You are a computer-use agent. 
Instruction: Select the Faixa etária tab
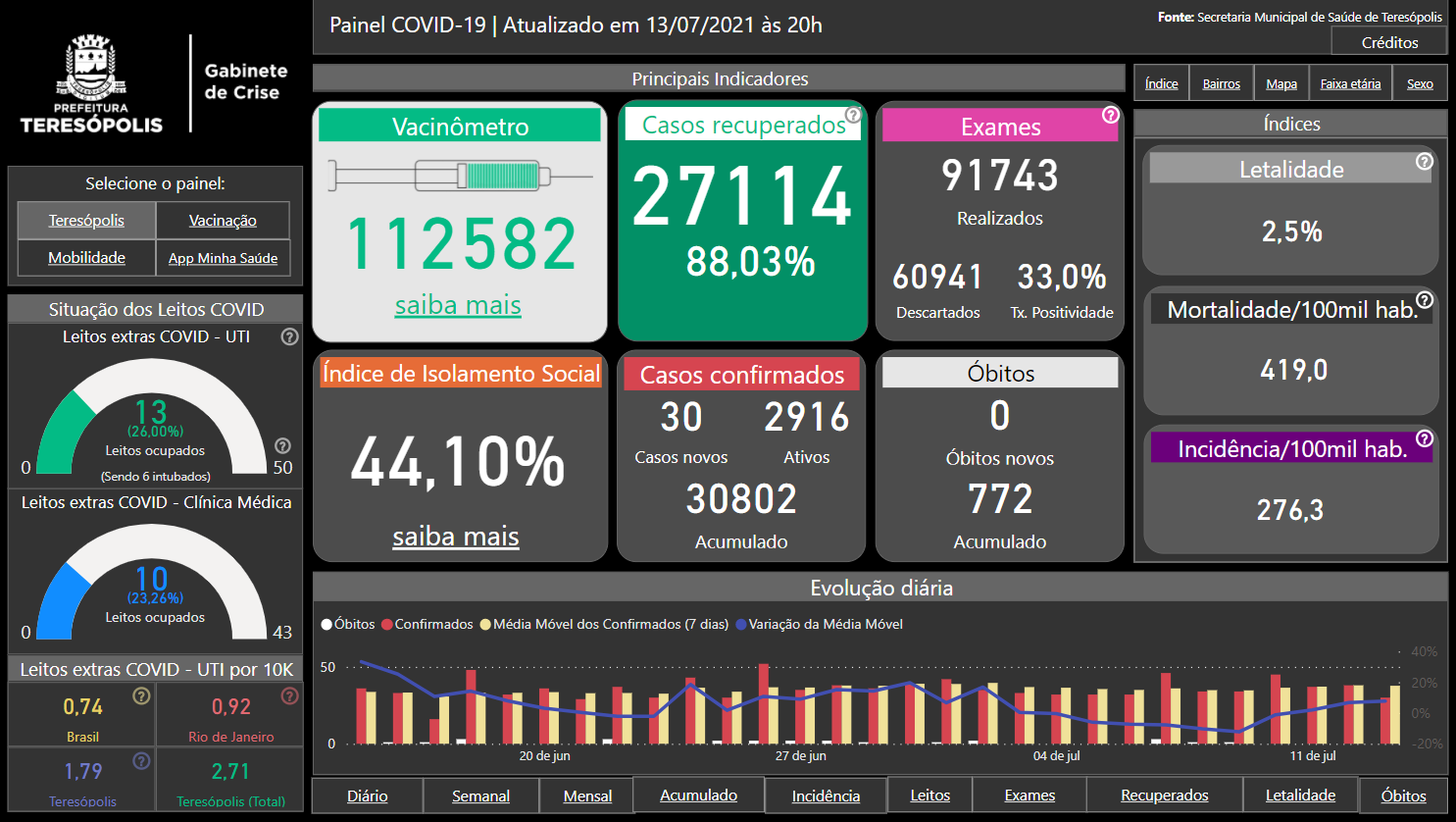tap(1350, 84)
